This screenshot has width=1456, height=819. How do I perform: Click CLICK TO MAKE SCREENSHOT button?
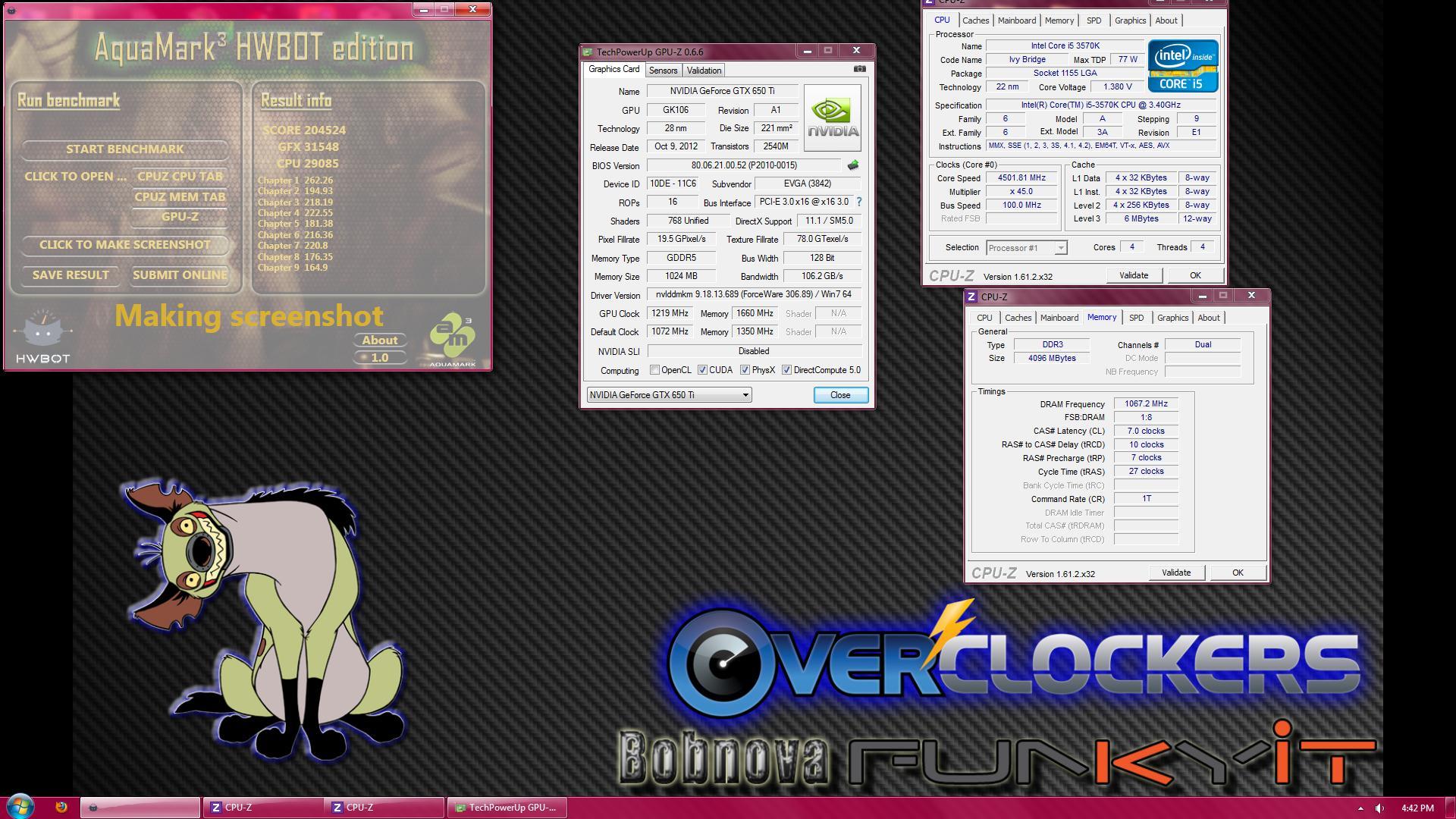coord(125,245)
